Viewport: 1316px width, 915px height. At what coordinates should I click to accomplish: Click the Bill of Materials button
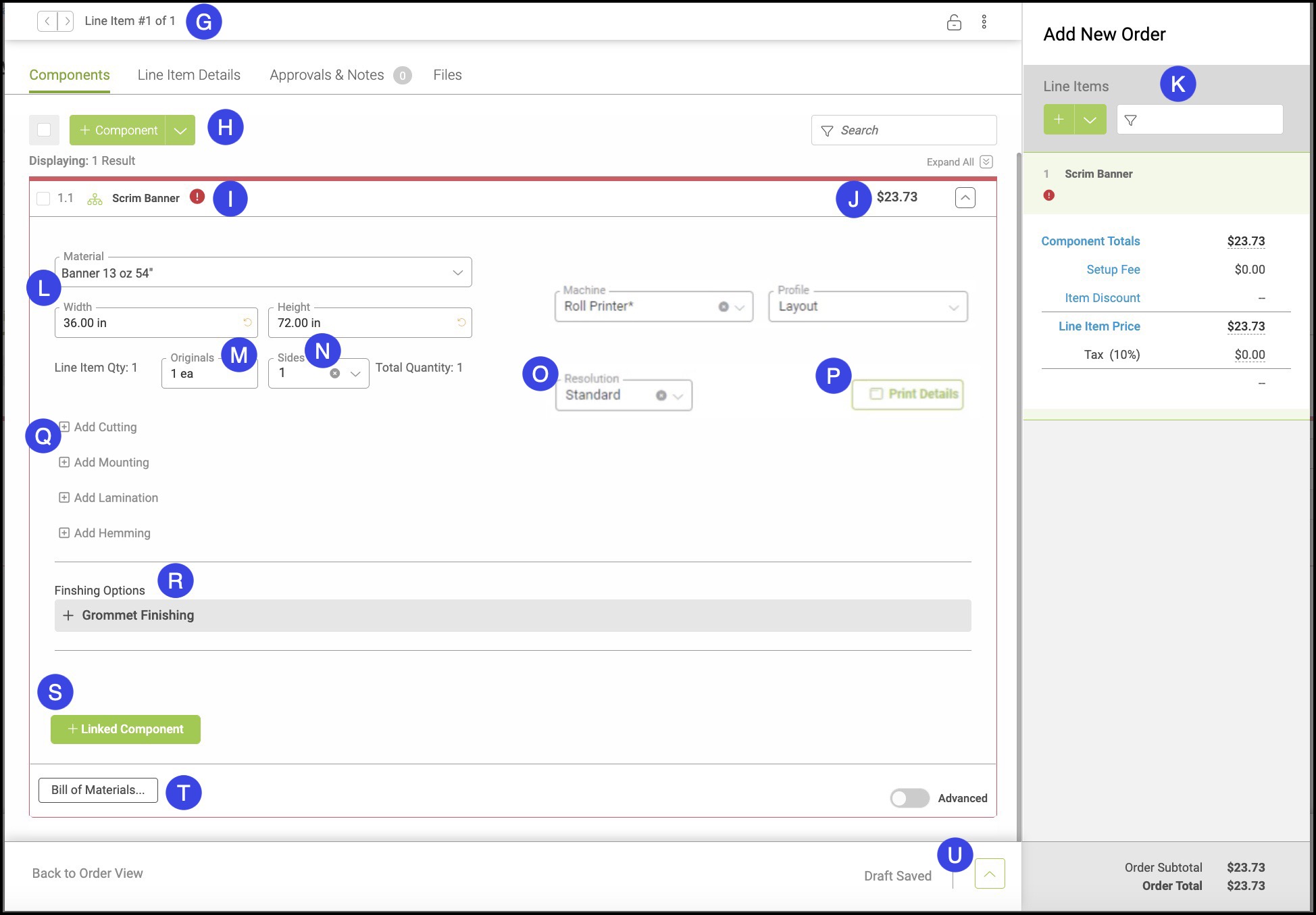[x=98, y=790]
